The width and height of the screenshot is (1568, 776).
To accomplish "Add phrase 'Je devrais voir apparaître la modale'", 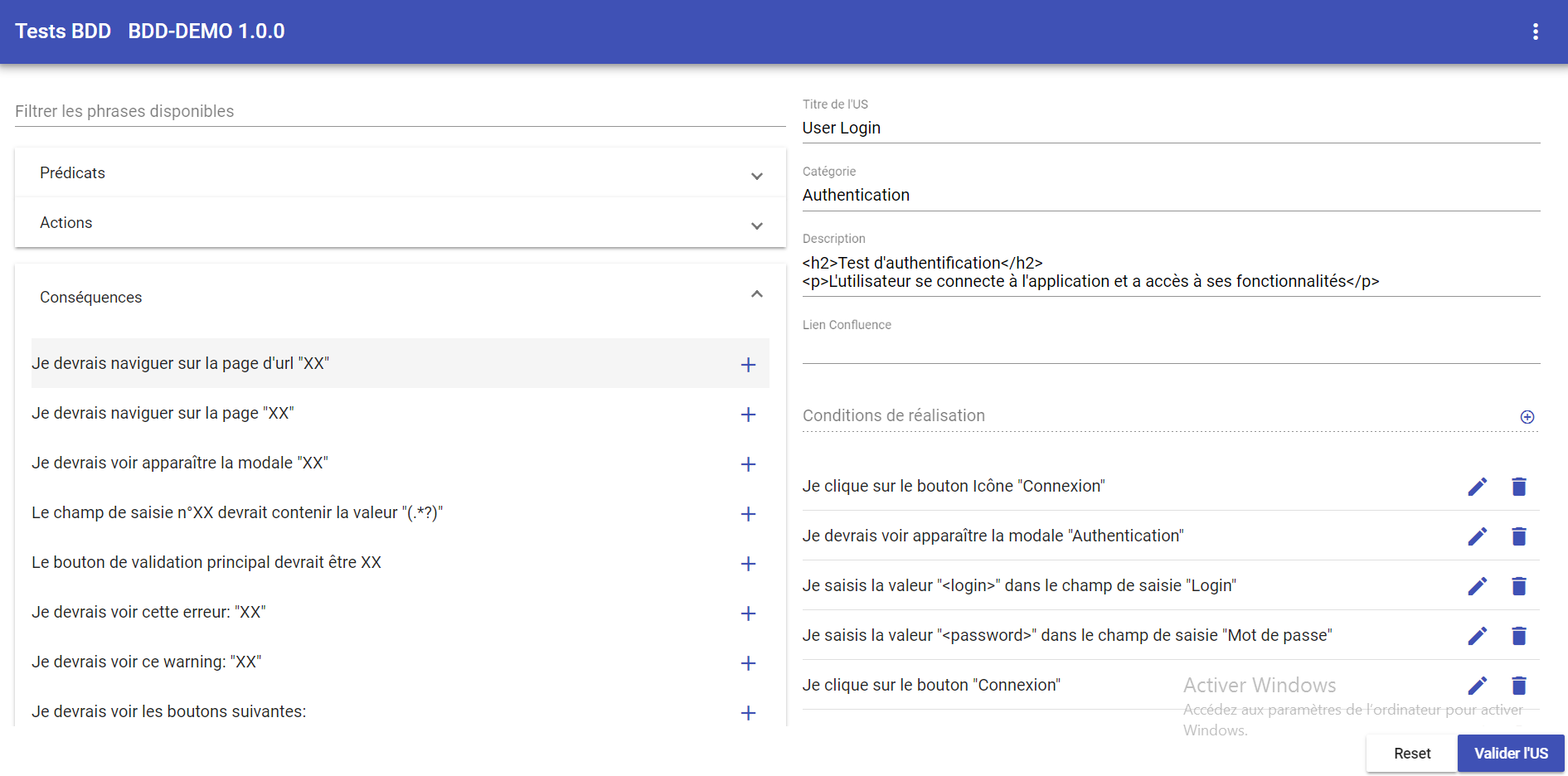I will (x=748, y=464).
